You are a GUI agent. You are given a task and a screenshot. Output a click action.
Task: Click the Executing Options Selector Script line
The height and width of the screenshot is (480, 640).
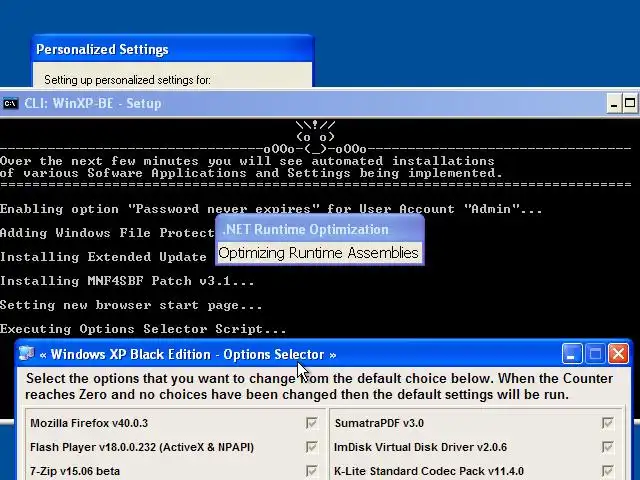(x=143, y=329)
